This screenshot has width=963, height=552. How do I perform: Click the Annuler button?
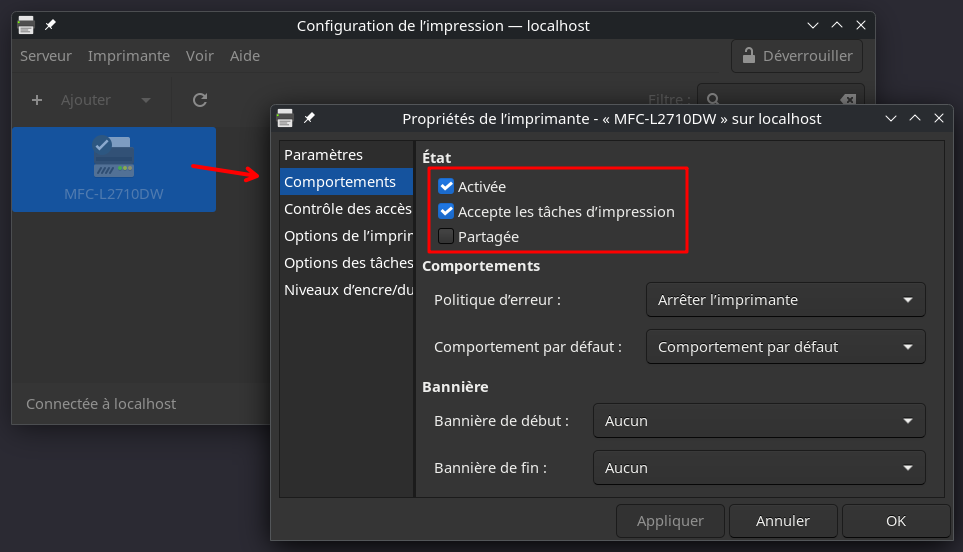point(783,521)
